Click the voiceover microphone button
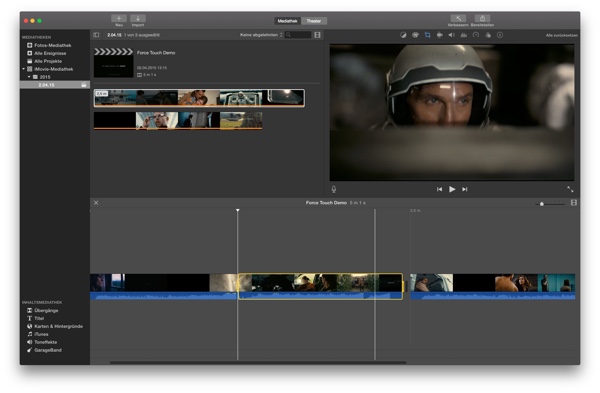 [x=334, y=189]
